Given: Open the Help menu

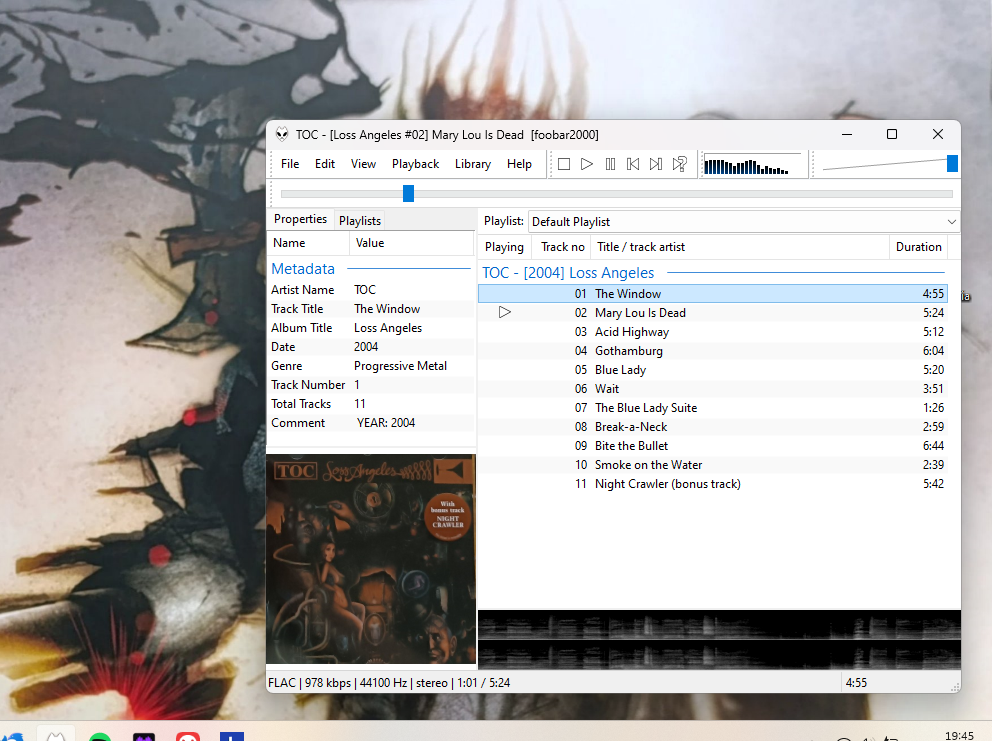Looking at the screenshot, I should (x=519, y=164).
